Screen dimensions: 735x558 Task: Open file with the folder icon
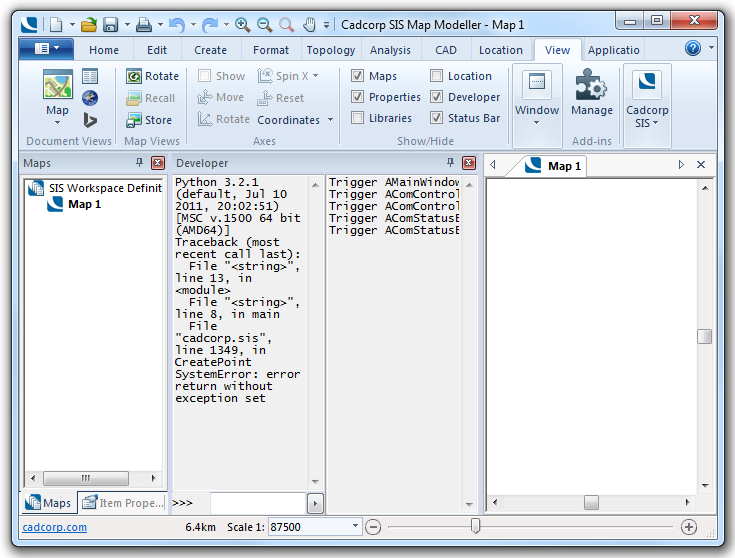(x=88, y=24)
